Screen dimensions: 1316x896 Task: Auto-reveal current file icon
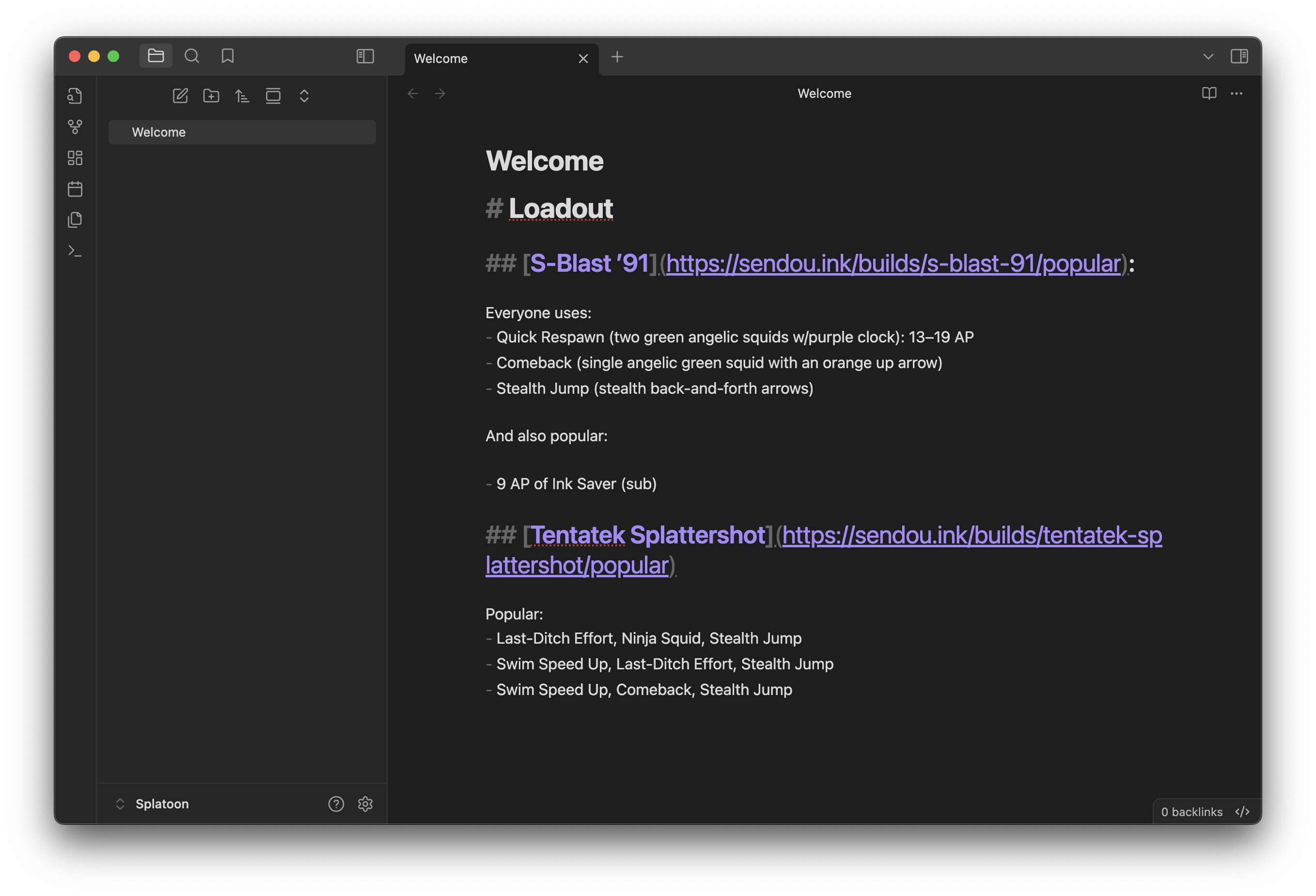point(273,96)
